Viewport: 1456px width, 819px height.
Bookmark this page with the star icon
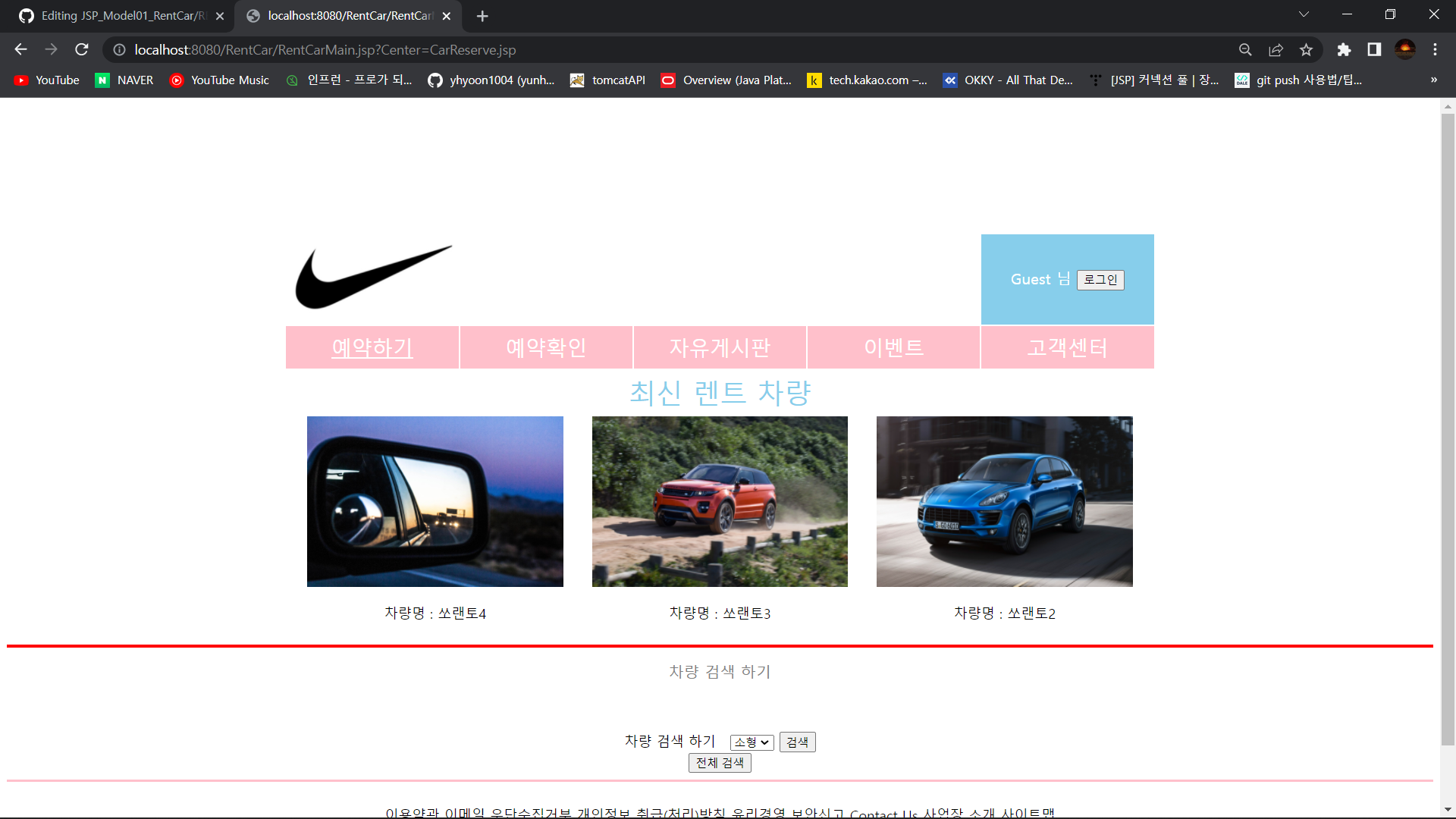click(x=1306, y=49)
